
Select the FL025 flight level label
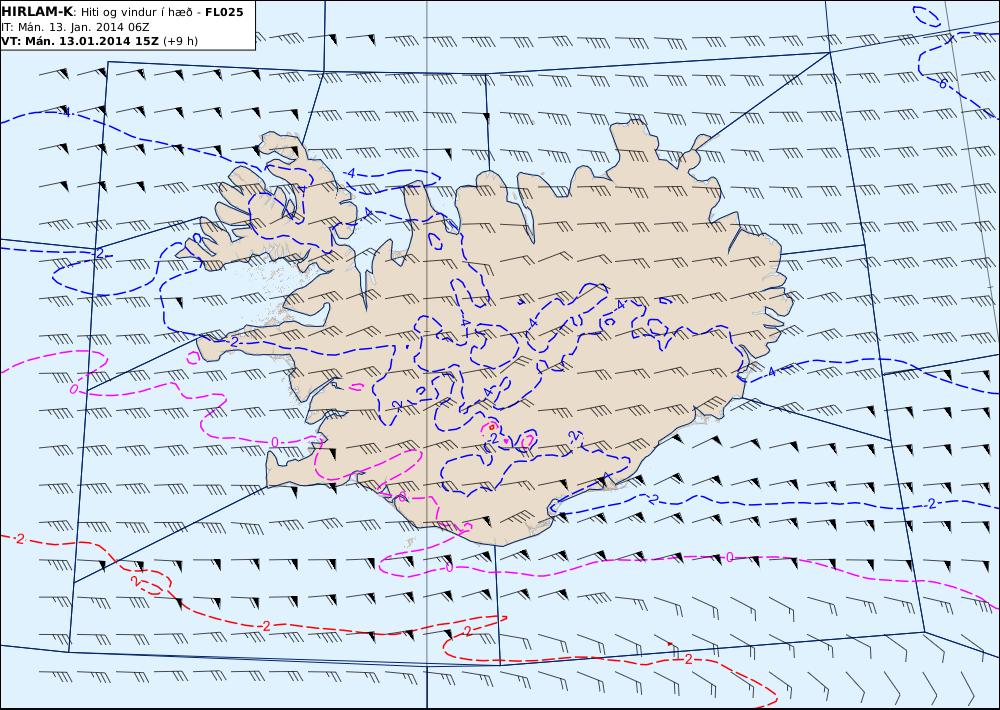click(x=224, y=12)
